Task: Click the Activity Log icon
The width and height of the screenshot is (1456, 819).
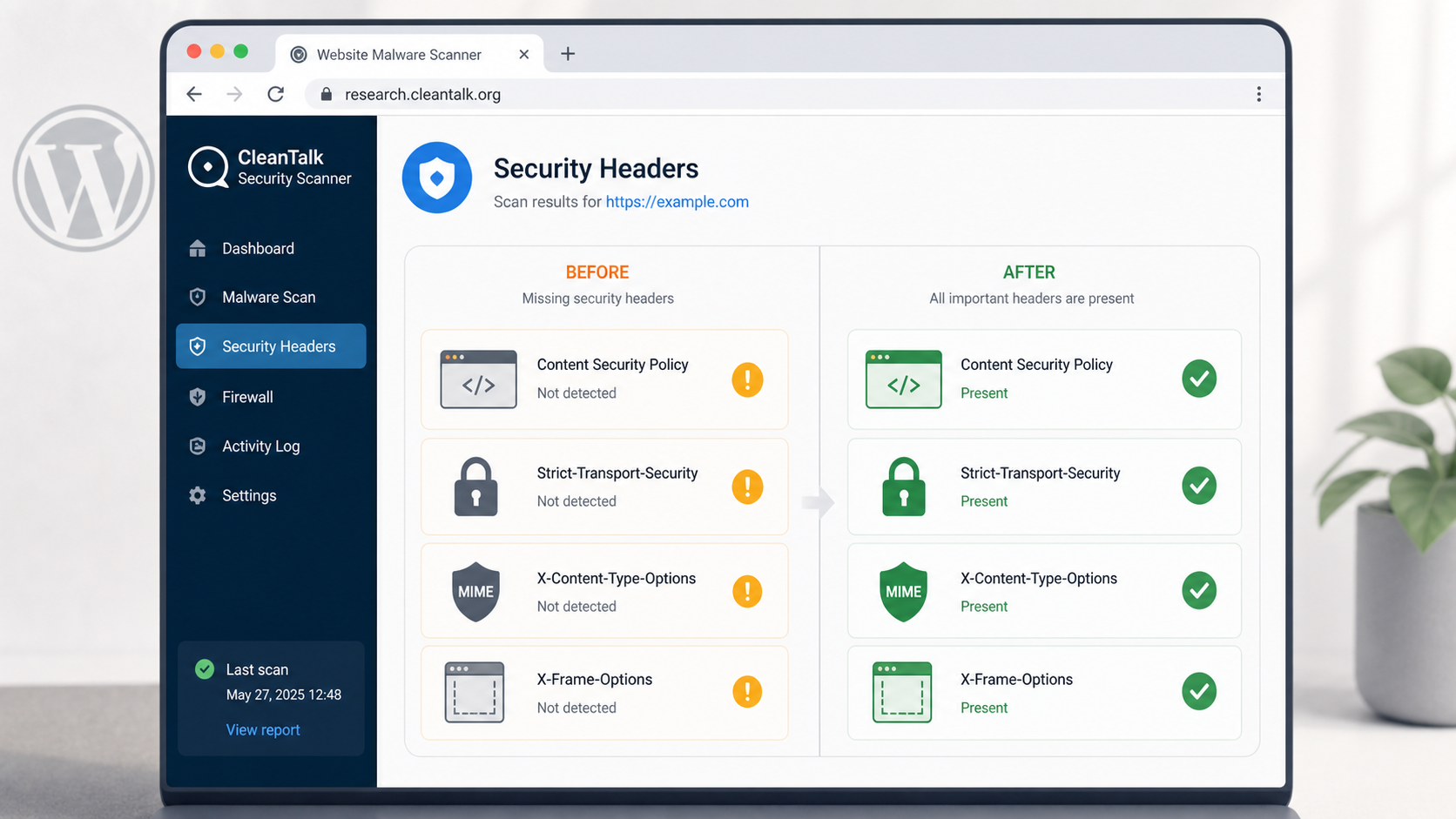Action: coord(198,446)
